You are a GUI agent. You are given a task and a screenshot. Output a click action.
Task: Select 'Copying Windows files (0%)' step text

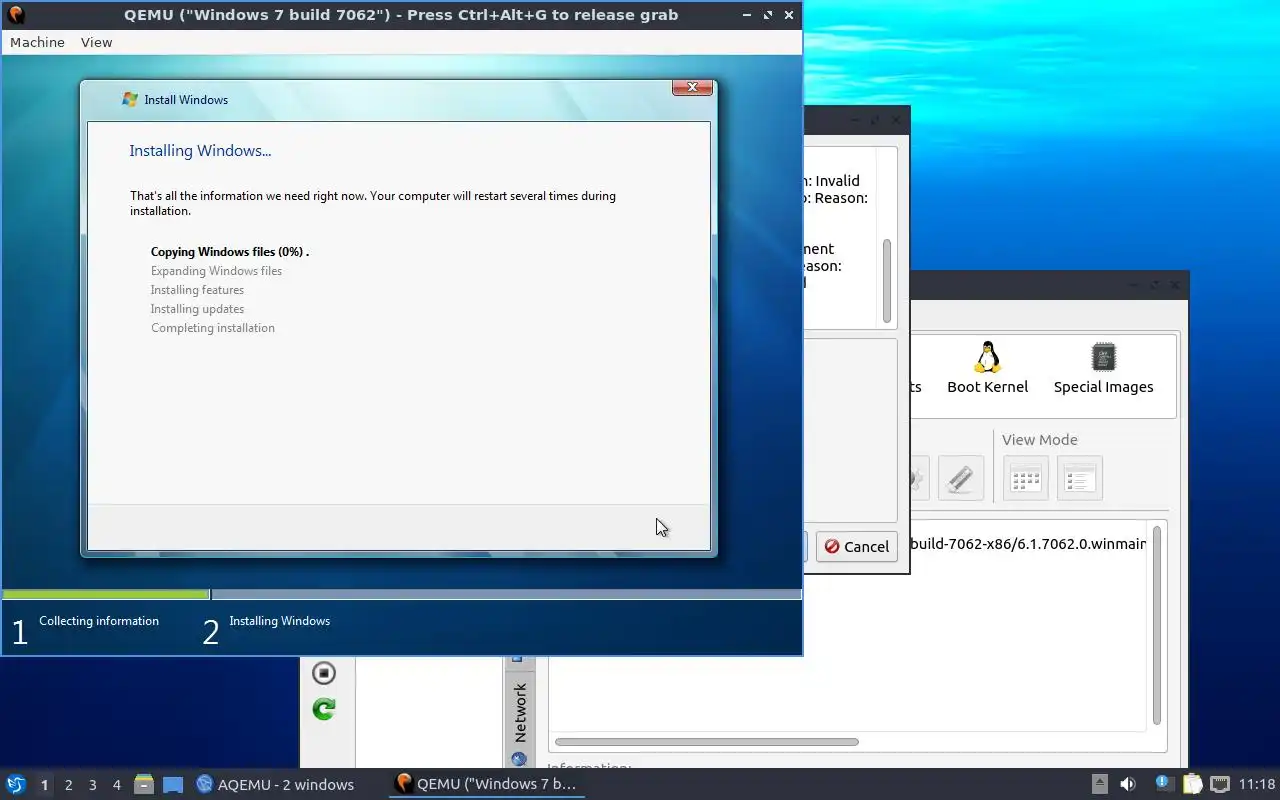pos(230,252)
